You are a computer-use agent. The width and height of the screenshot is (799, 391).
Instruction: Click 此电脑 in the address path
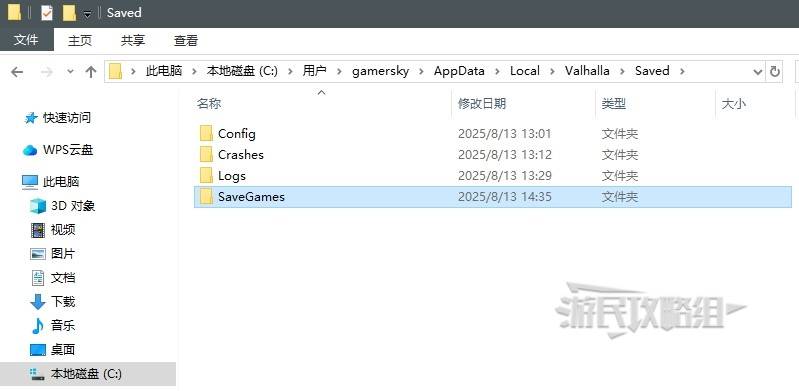point(164,71)
